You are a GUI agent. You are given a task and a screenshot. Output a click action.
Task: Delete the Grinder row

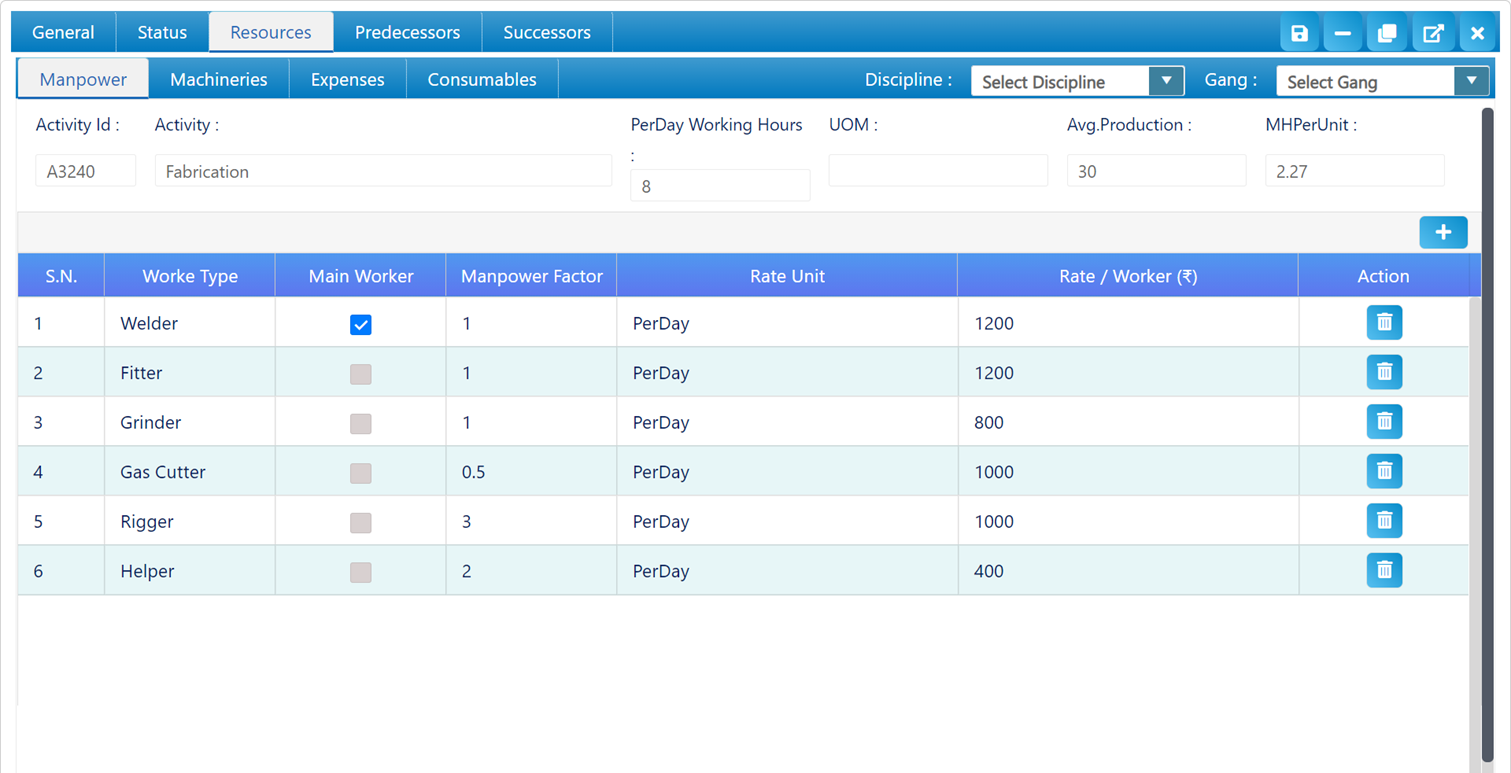click(1384, 421)
